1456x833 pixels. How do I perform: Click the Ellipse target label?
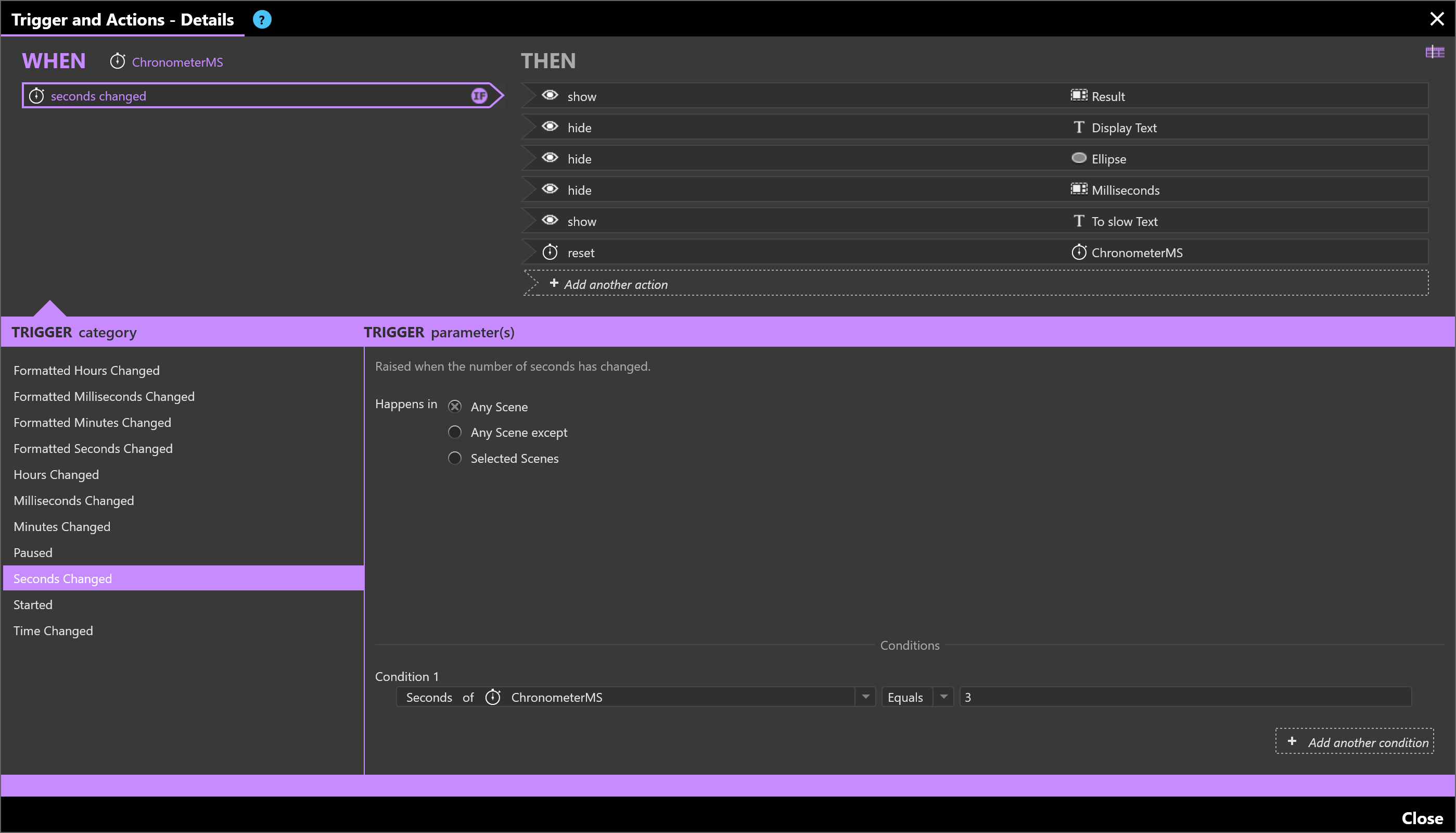(x=1108, y=158)
